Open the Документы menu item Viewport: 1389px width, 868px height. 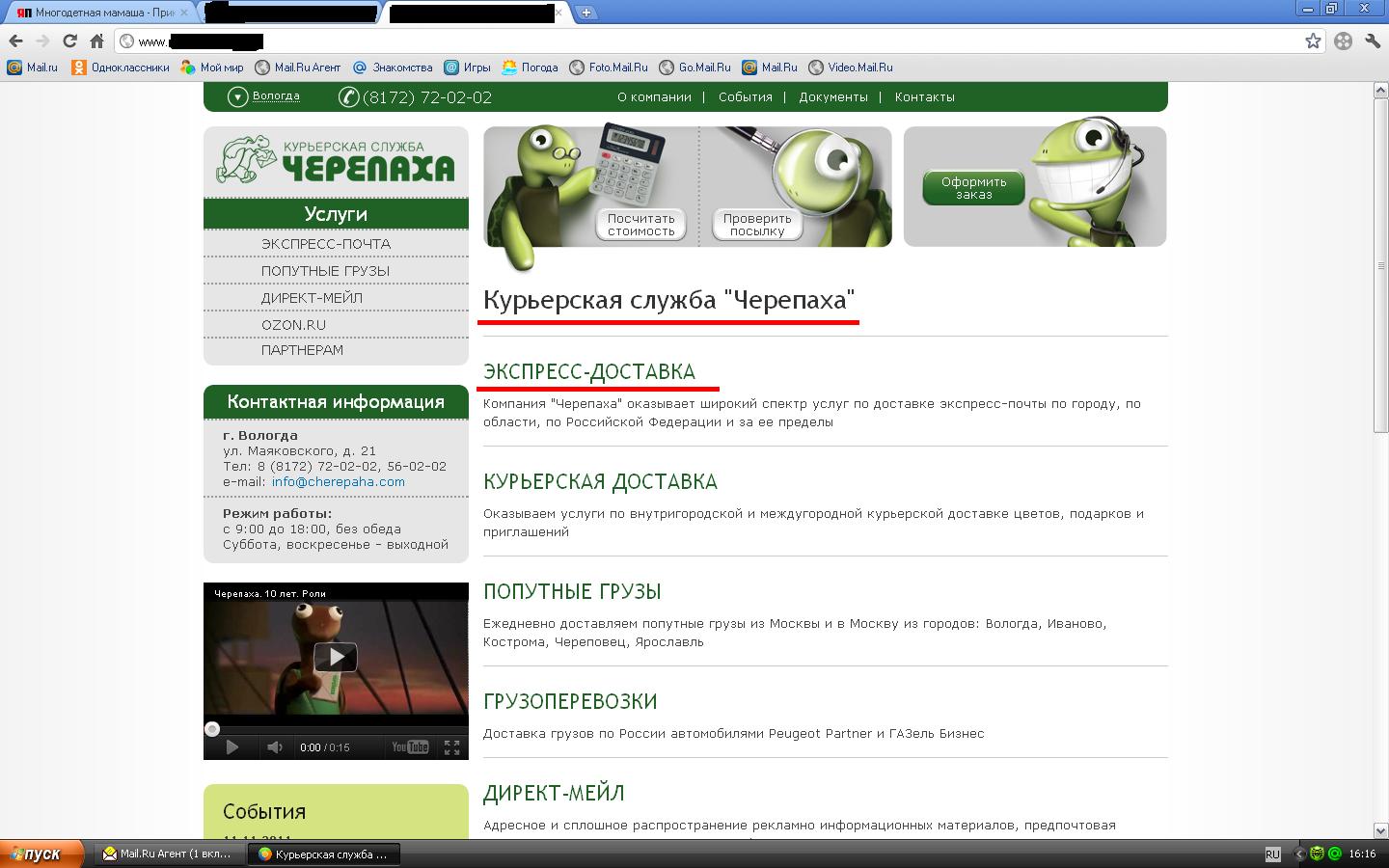tap(833, 97)
